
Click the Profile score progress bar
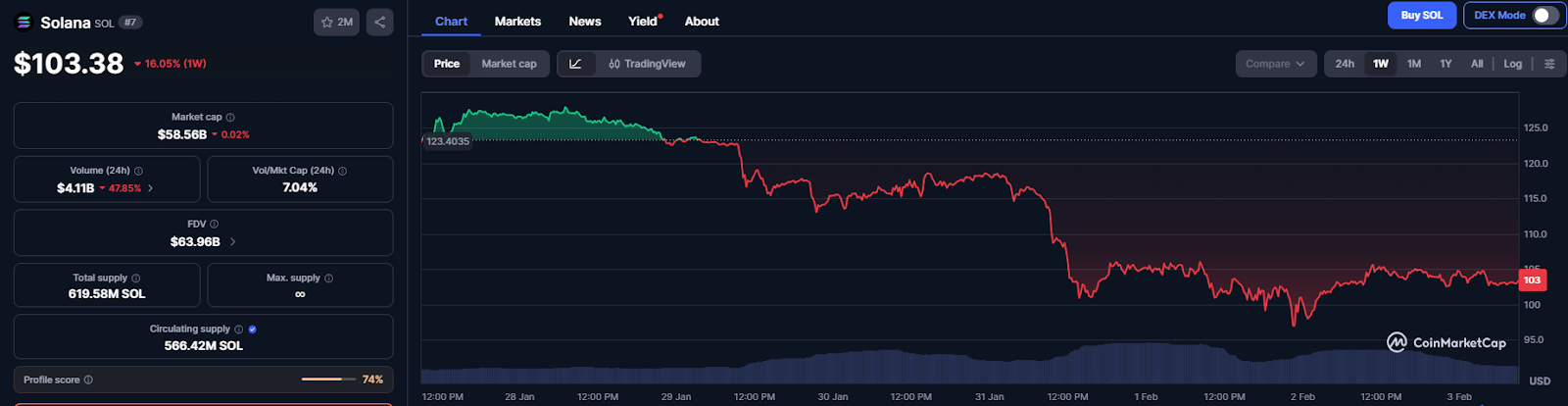(x=328, y=380)
